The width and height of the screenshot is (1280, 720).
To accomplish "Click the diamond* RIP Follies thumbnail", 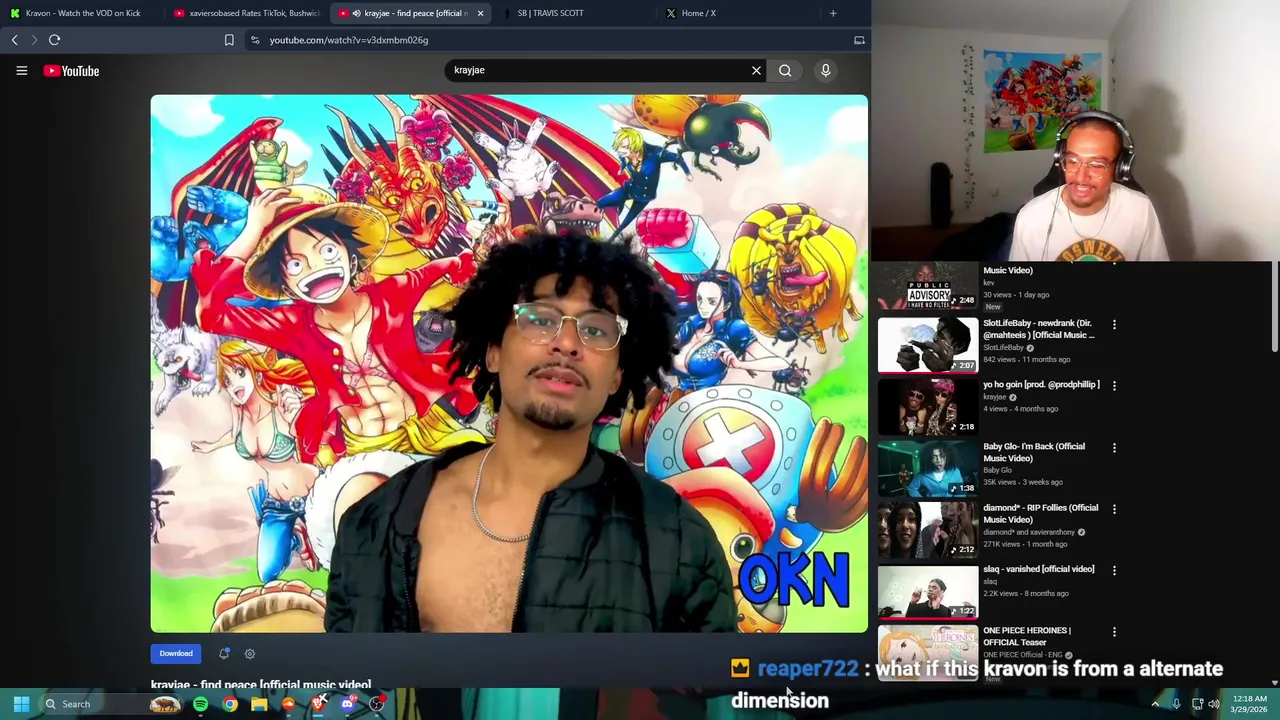I will click(x=928, y=529).
